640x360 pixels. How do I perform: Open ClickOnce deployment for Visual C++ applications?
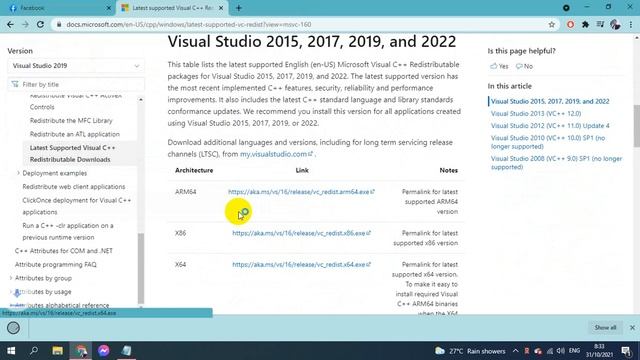coord(77,206)
